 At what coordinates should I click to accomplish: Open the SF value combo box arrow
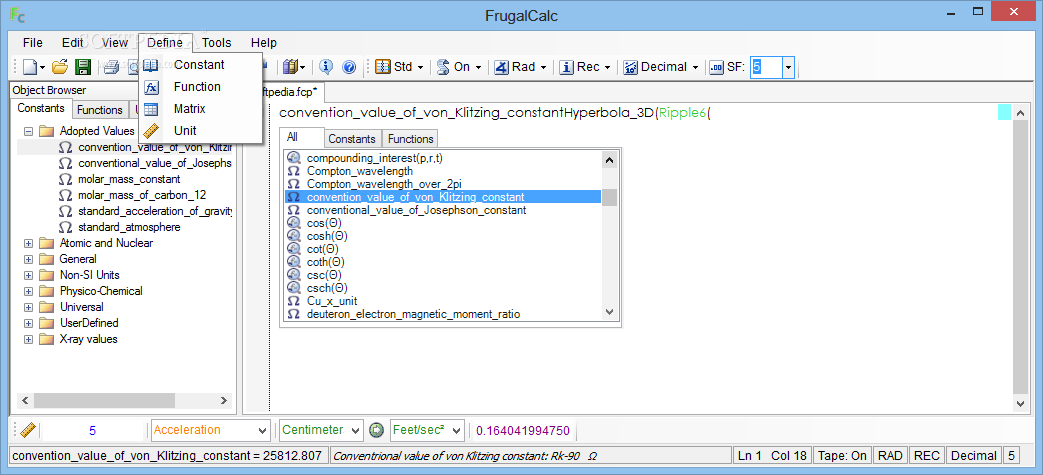[788, 67]
